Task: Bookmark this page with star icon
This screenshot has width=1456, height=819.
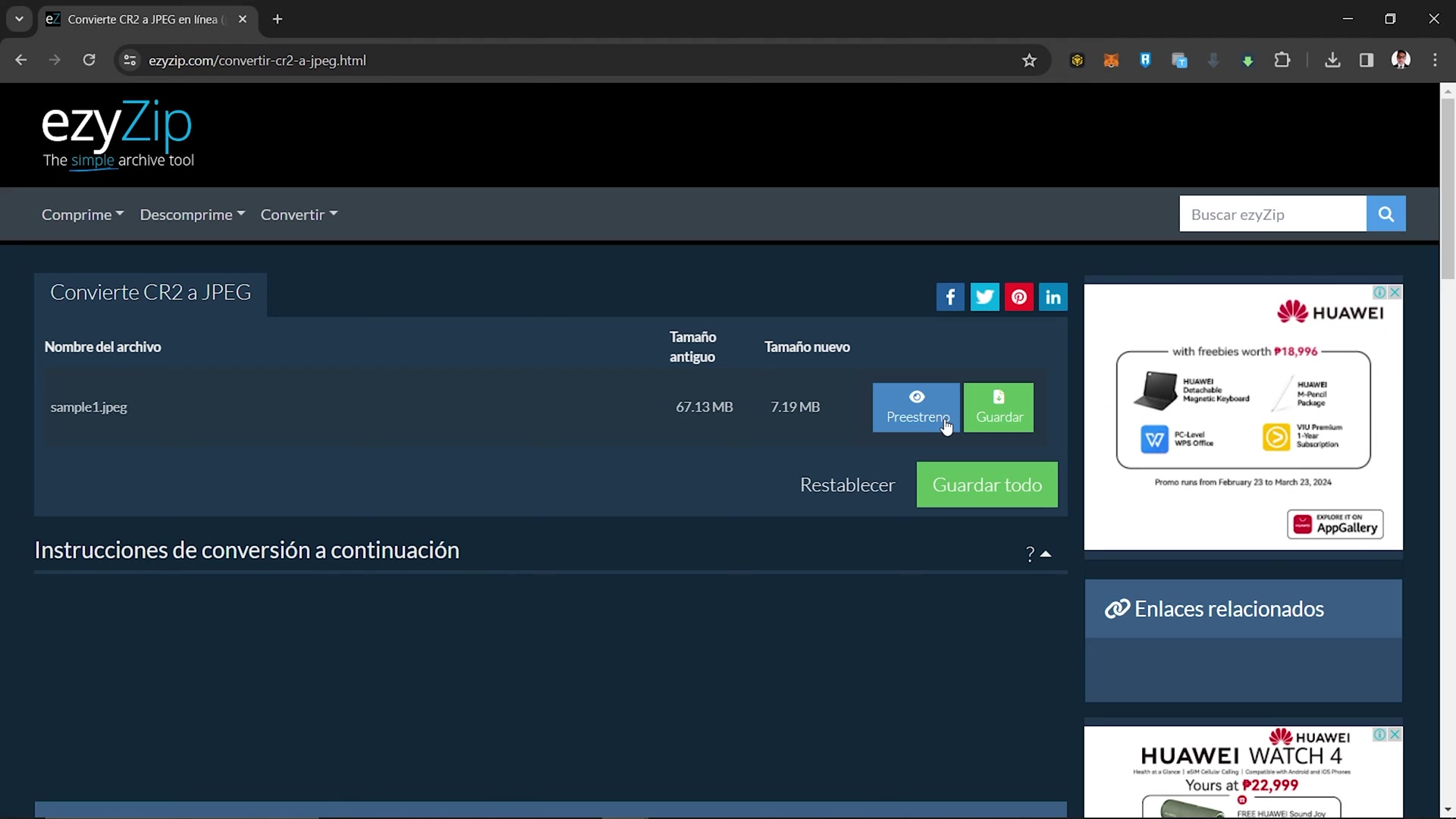Action: pos(1029,61)
